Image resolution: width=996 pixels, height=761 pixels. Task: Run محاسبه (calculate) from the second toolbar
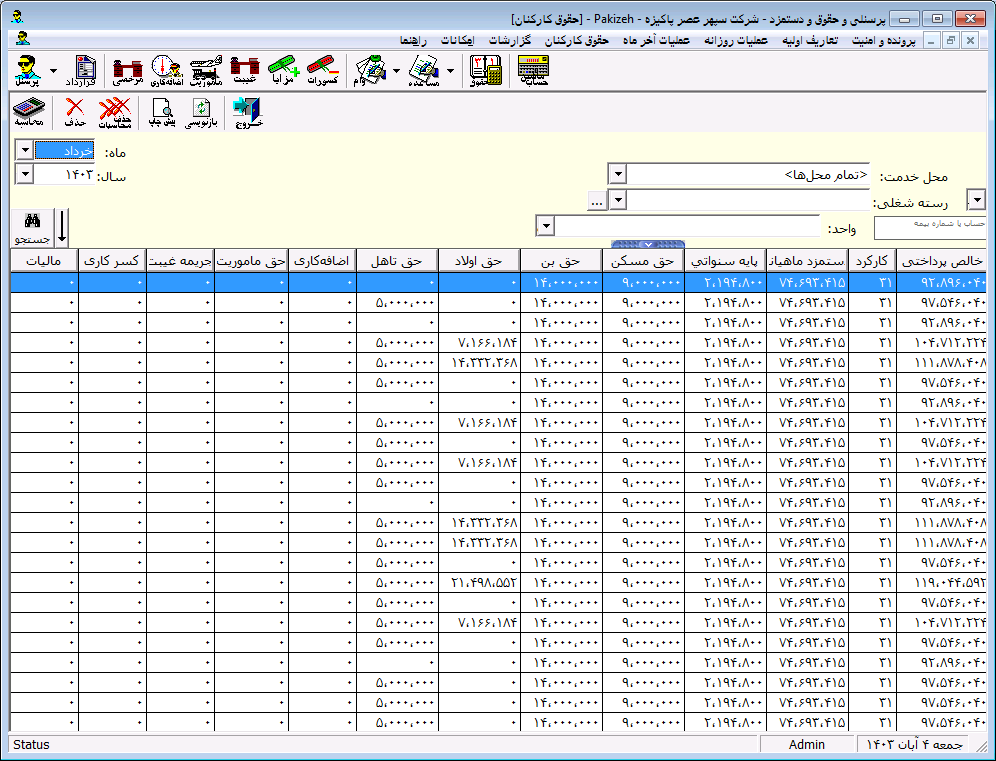29,112
